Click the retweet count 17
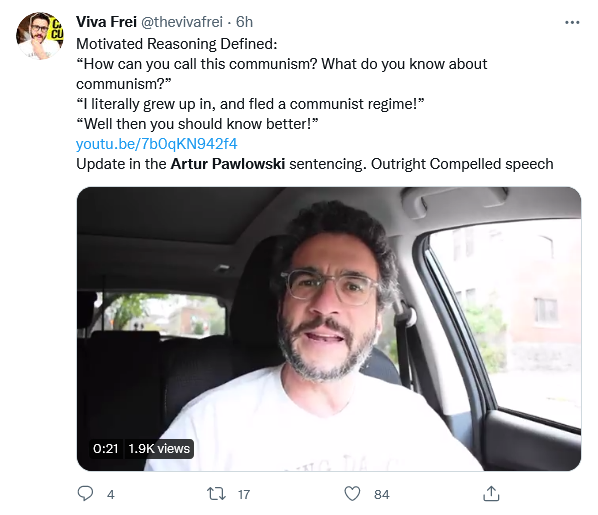The height and width of the screenshot is (515, 598). click(244, 494)
